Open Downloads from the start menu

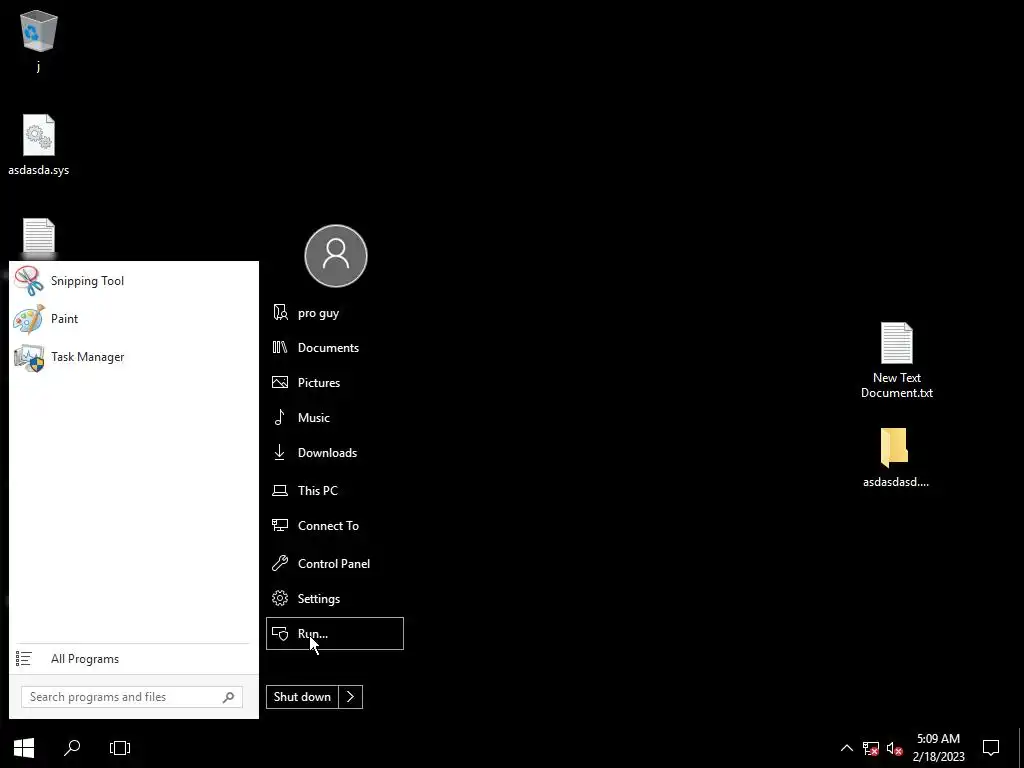[x=334, y=453]
